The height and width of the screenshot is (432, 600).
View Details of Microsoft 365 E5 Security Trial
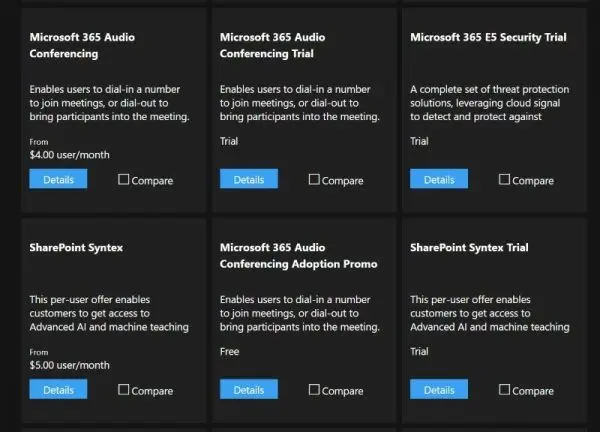[x=439, y=180]
